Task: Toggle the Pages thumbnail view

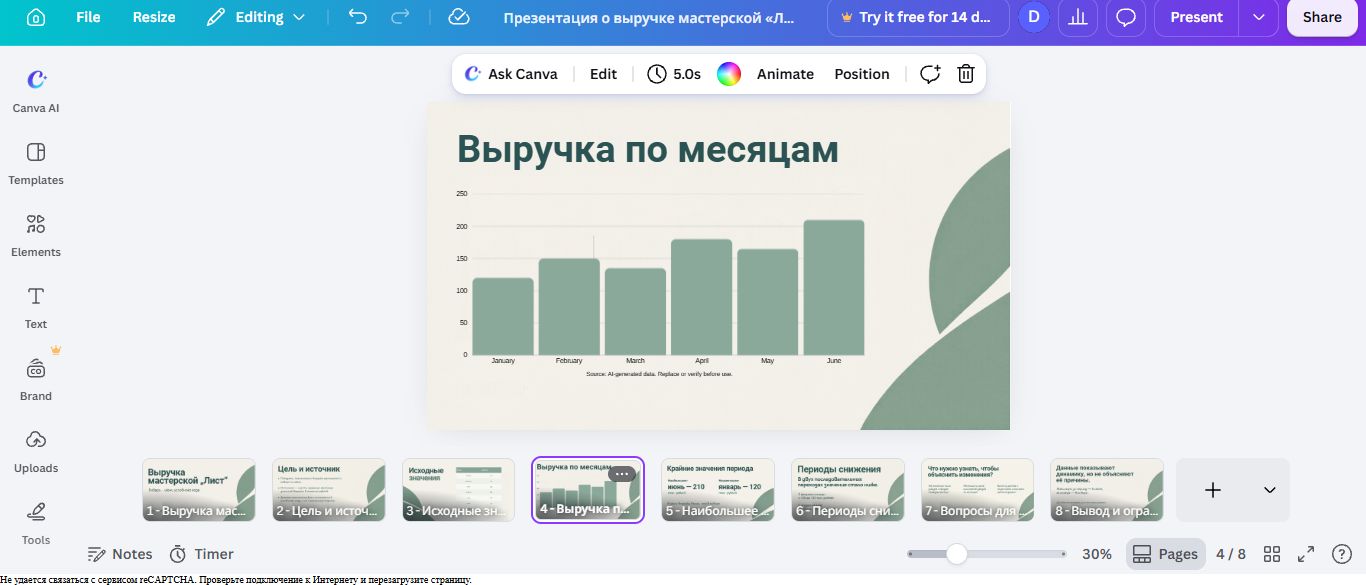Action: 1165,554
